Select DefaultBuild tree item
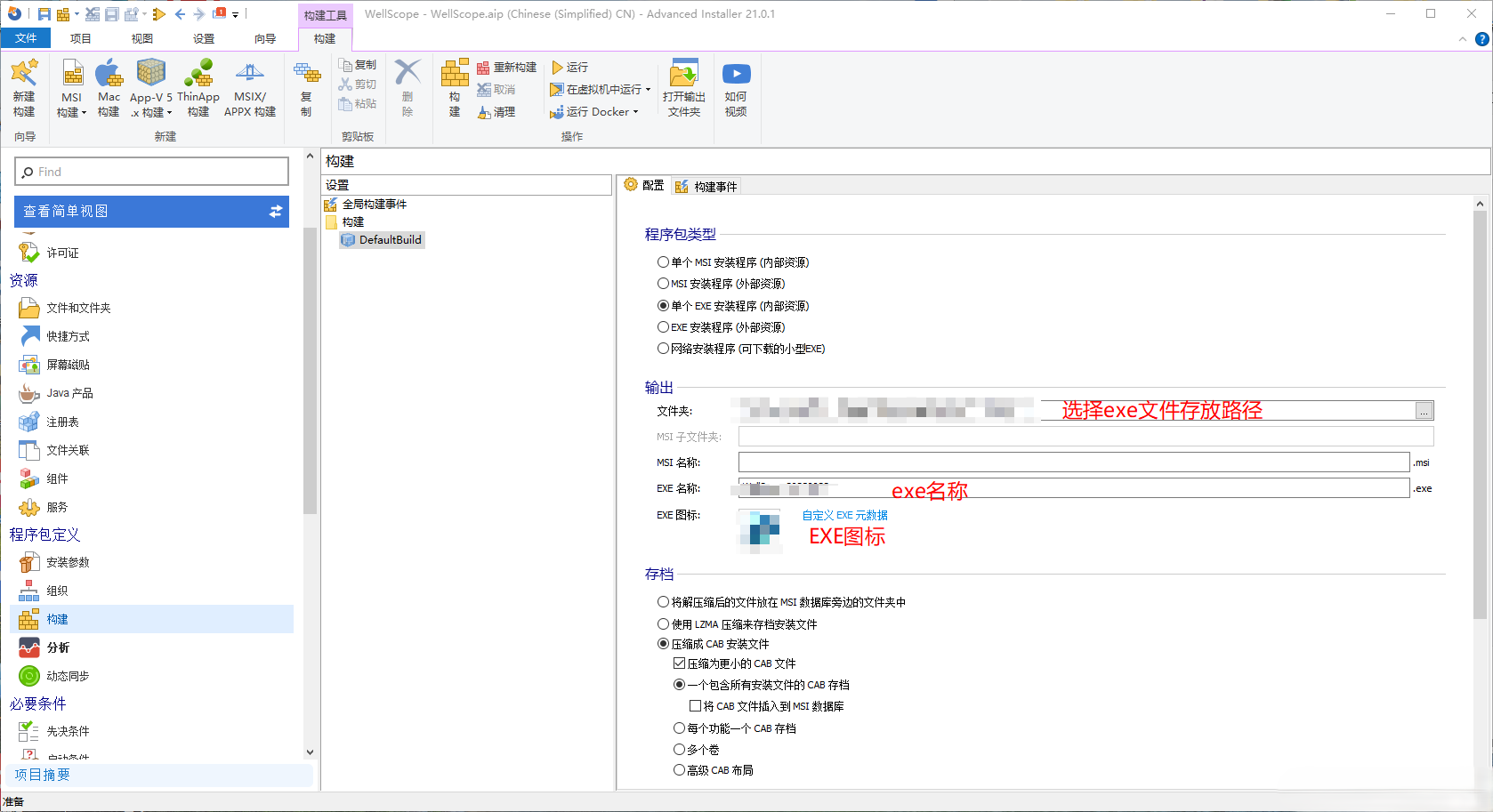 point(383,240)
